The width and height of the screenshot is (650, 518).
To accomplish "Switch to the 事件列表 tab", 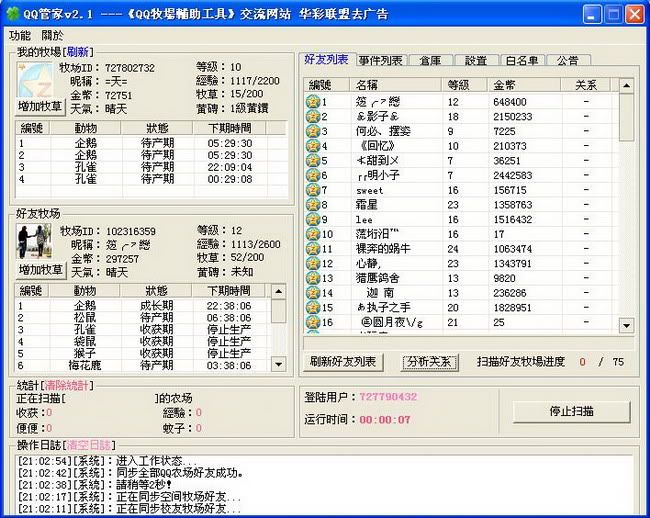I will 381,61.
